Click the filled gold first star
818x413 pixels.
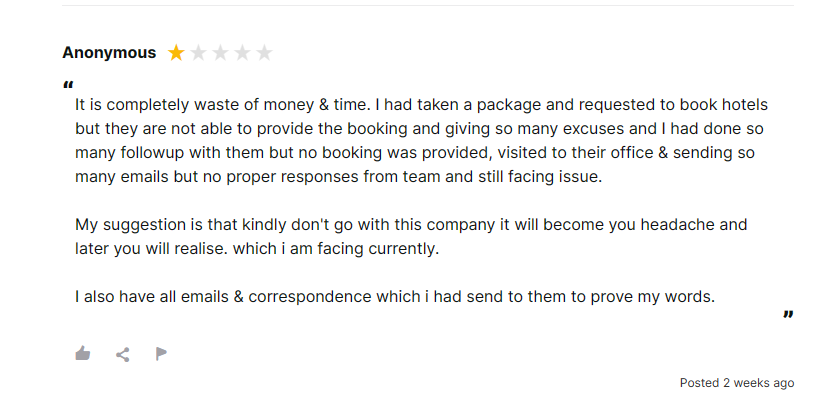click(x=176, y=53)
